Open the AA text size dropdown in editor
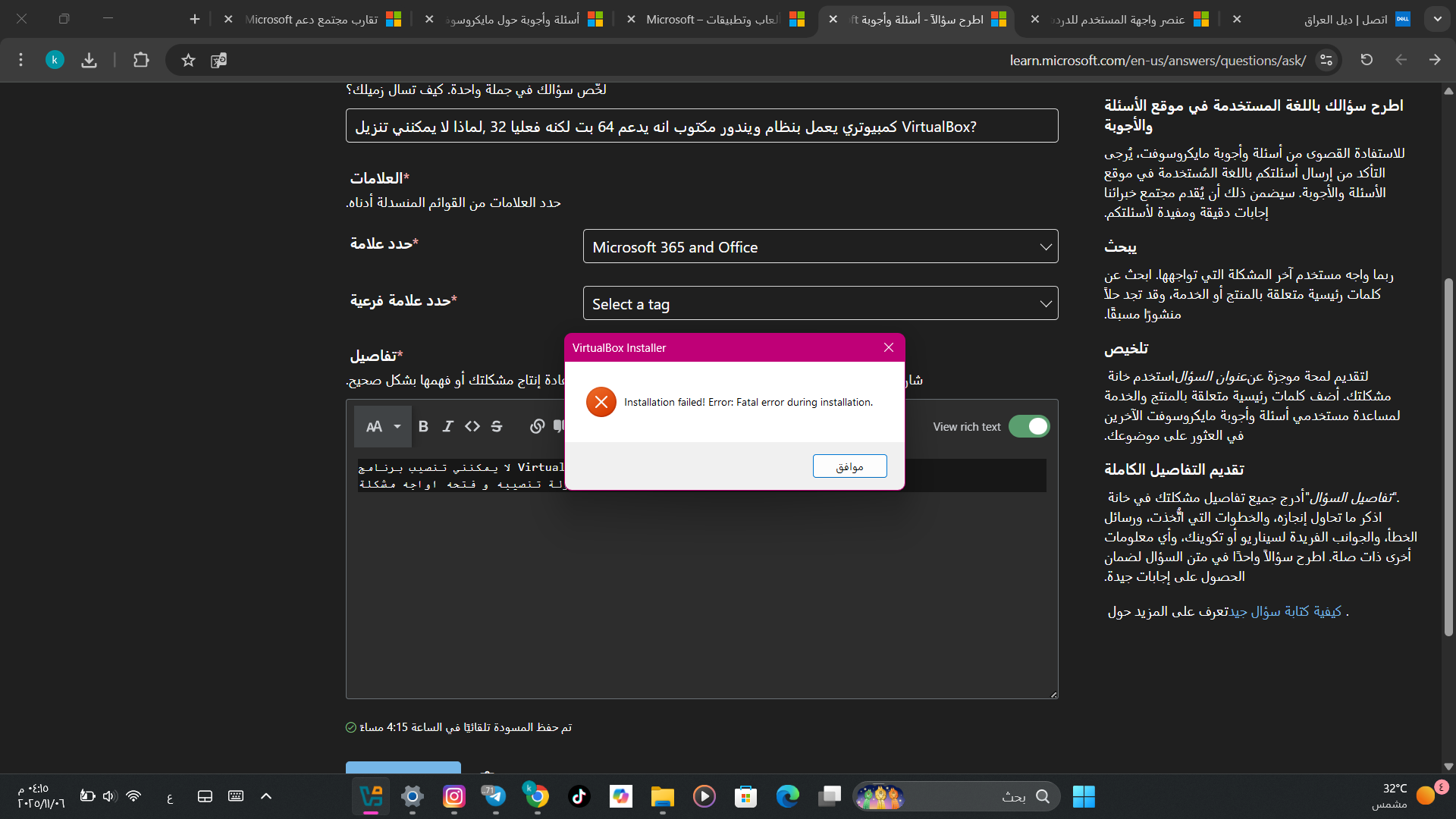The height and width of the screenshot is (819, 1456). [x=383, y=426]
